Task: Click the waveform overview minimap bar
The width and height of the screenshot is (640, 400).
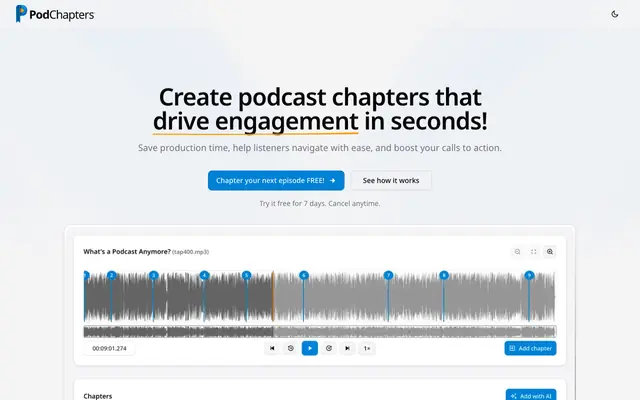Action: coord(320,331)
